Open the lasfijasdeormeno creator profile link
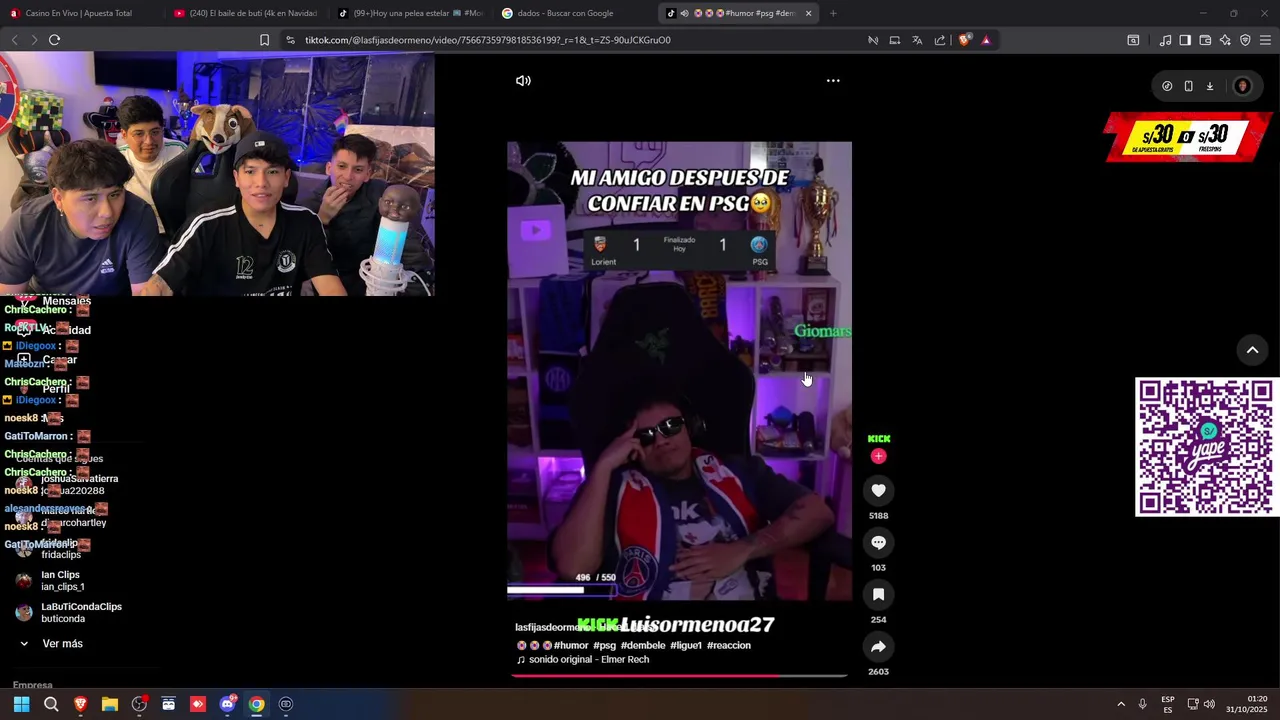This screenshot has height=720, width=1280. point(554,627)
